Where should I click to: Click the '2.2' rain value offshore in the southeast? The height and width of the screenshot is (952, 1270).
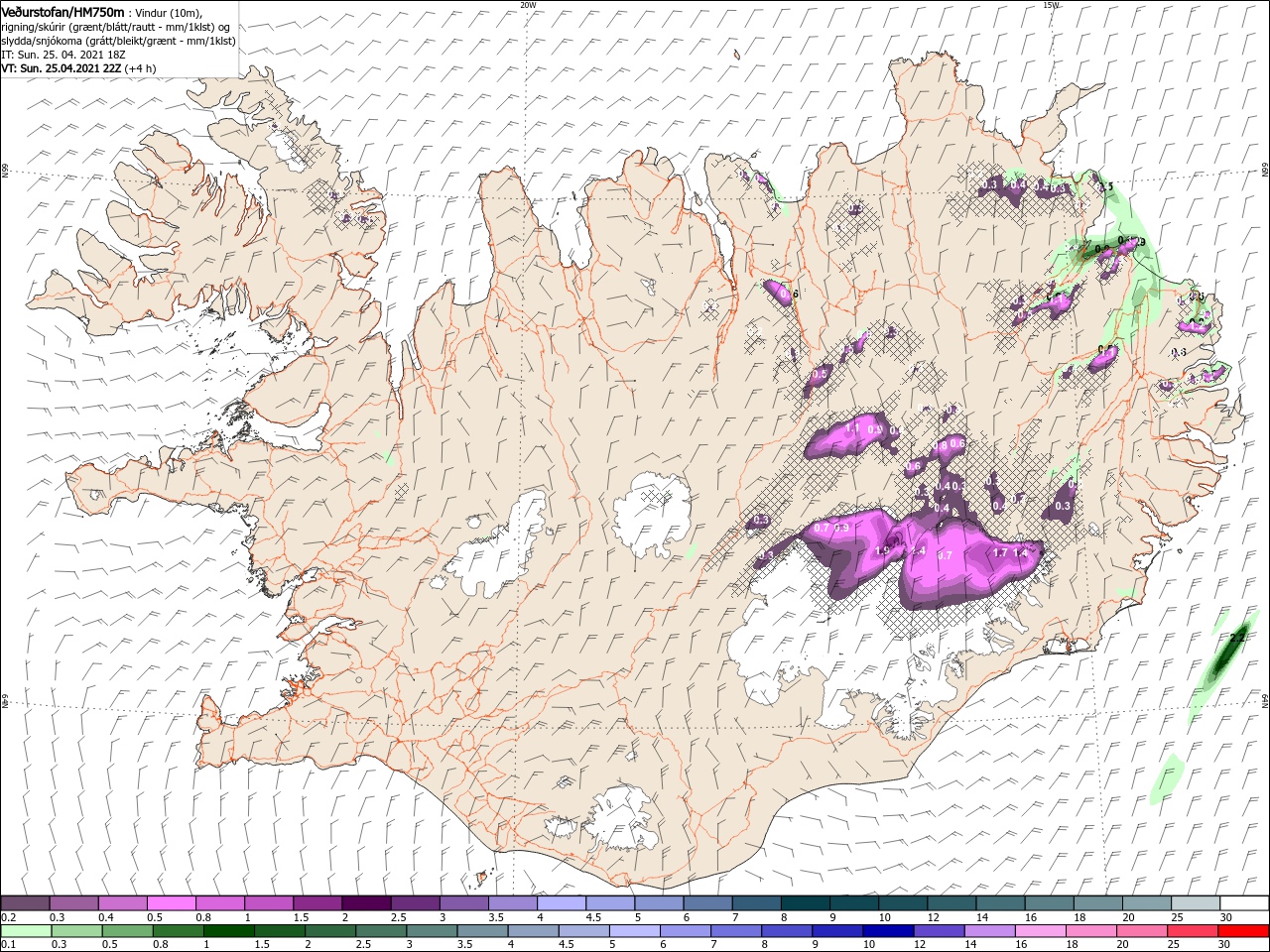click(1236, 637)
